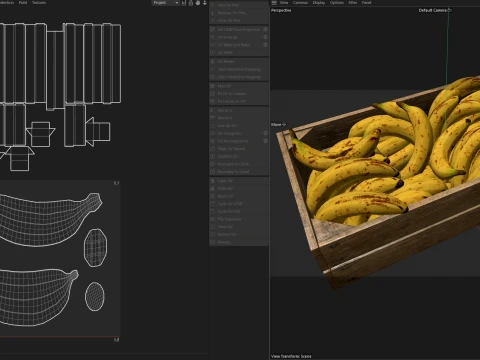The image size is (480, 360).
Task: Mirror the UVs along U
Action: 239,110
